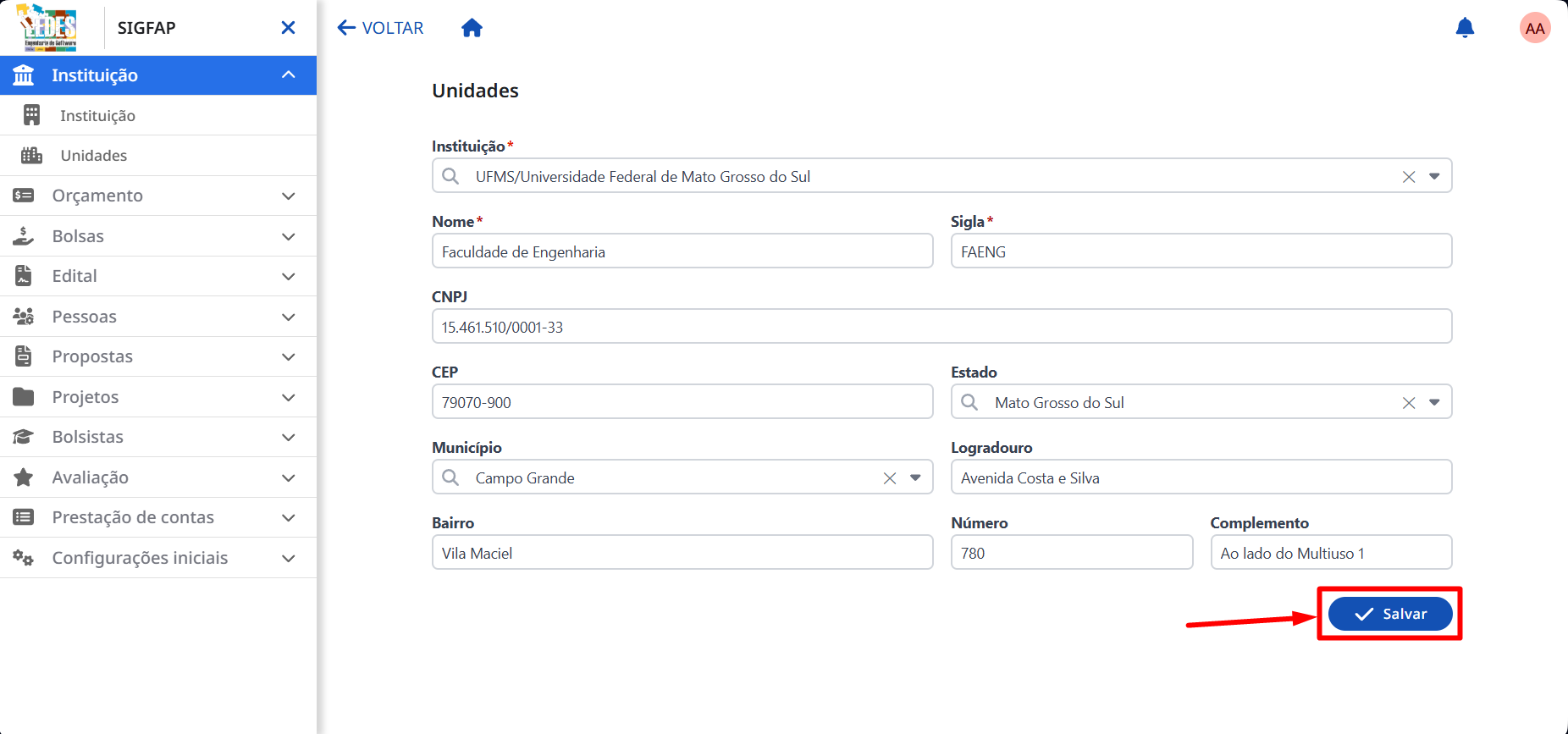The image size is (1568, 734).
Task: Open the Unidades sidebar item
Action: tap(158, 156)
